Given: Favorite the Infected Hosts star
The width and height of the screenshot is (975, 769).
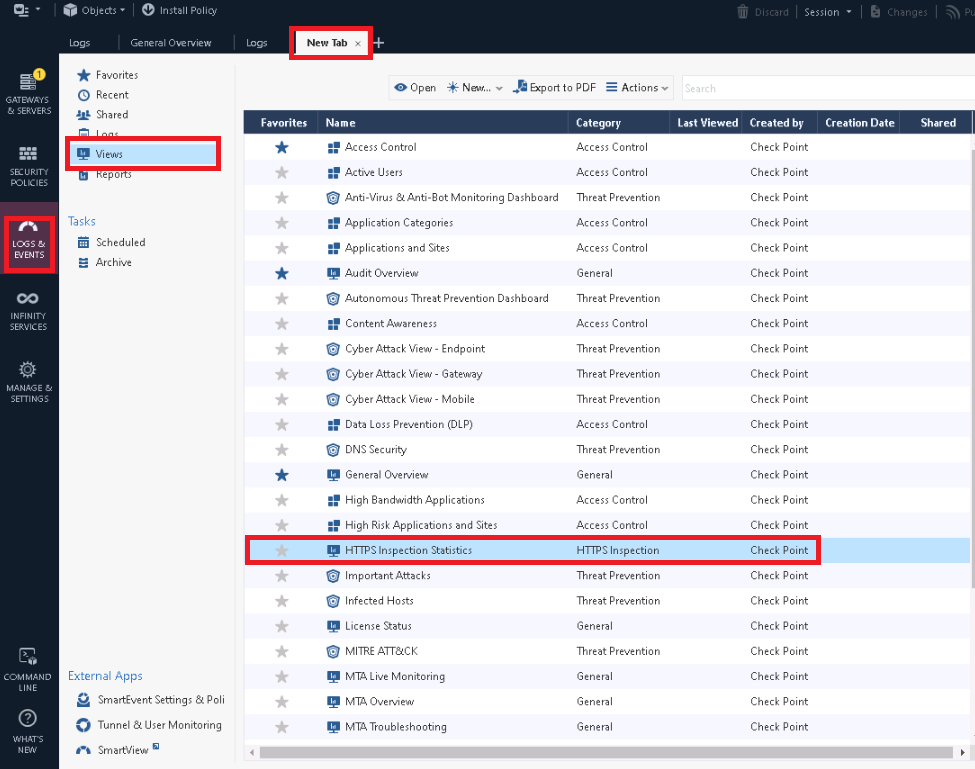Looking at the screenshot, I should 282,601.
